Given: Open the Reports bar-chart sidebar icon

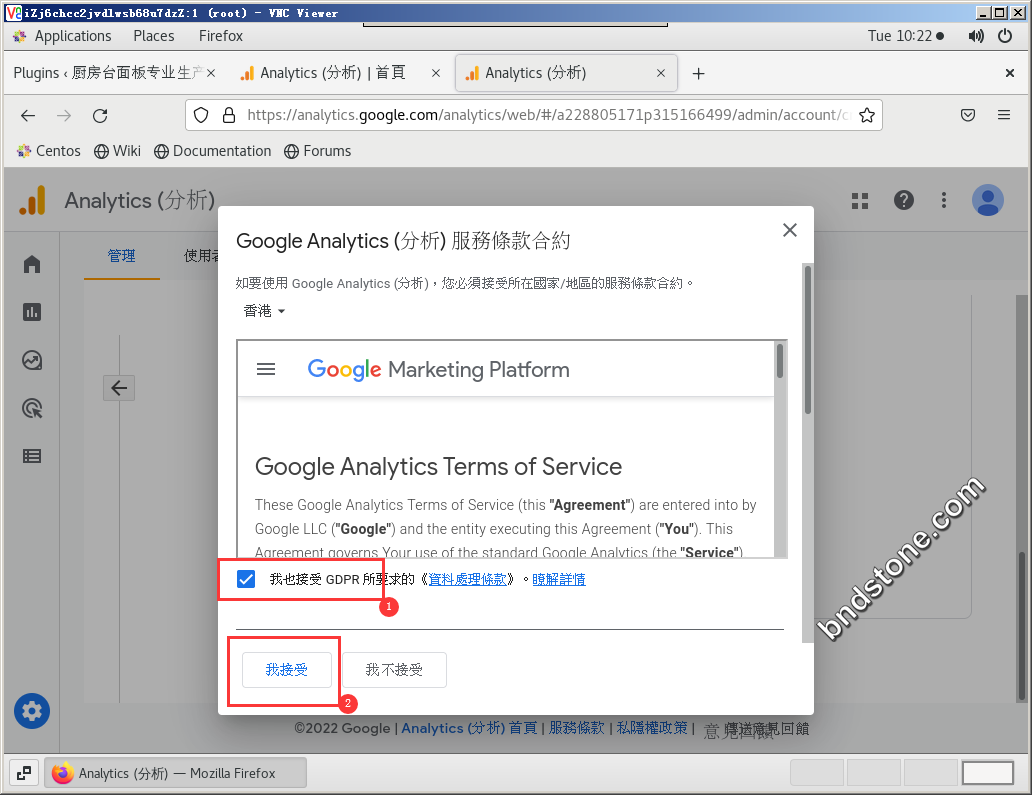Looking at the screenshot, I should (32, 312).
